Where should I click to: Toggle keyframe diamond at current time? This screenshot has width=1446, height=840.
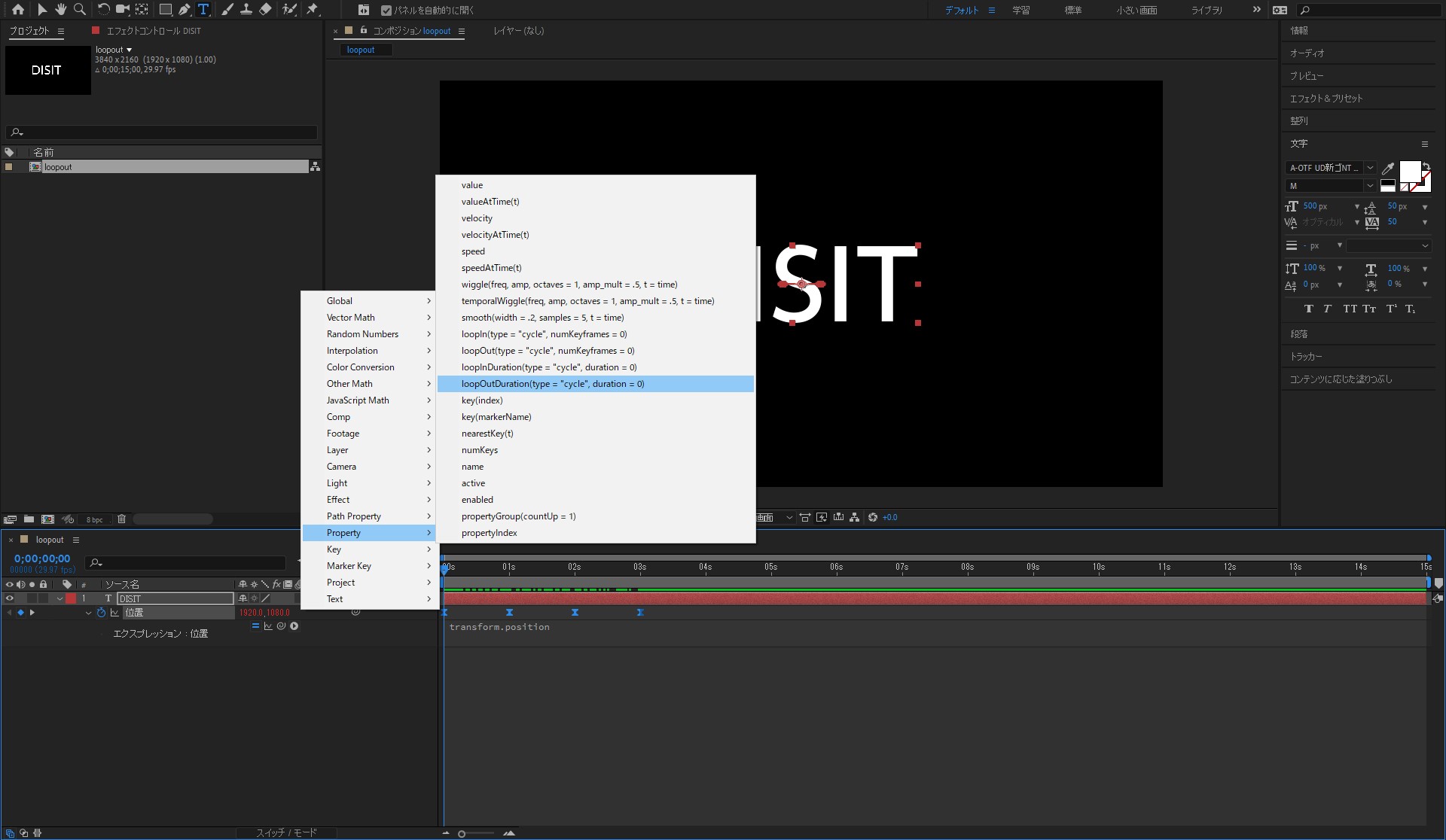20,613
